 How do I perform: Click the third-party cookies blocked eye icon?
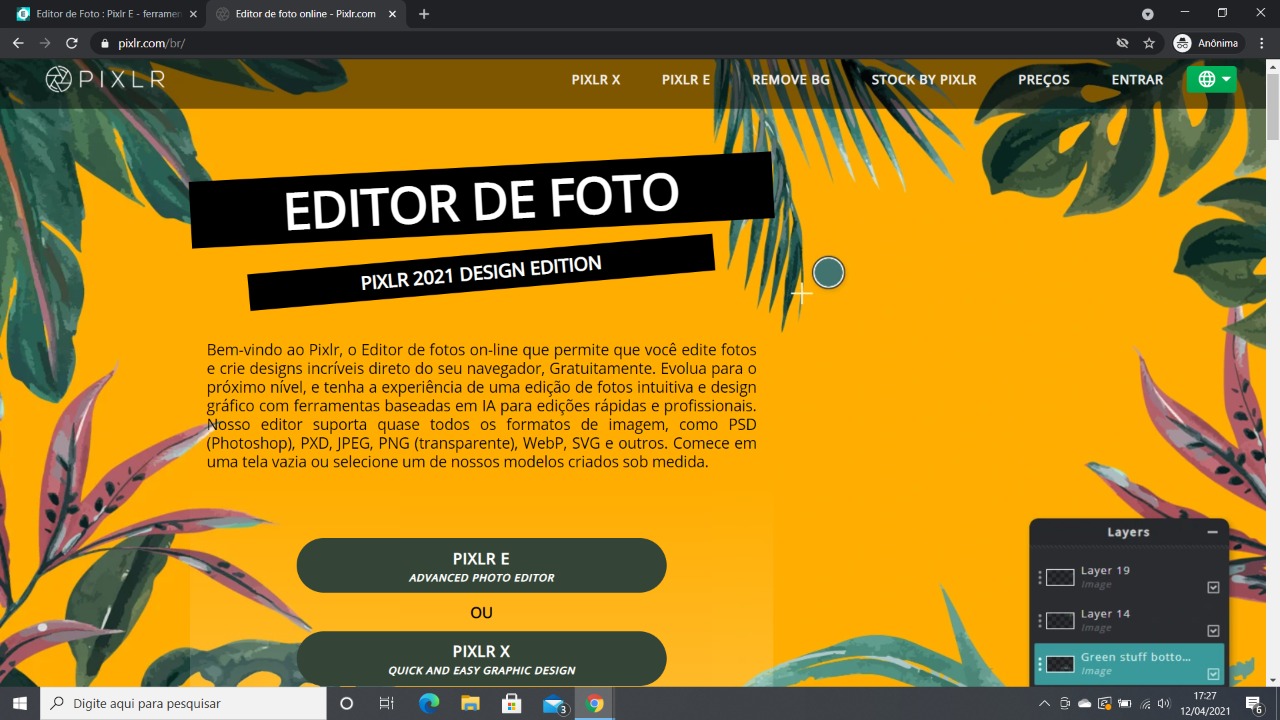pos(1122,43)
